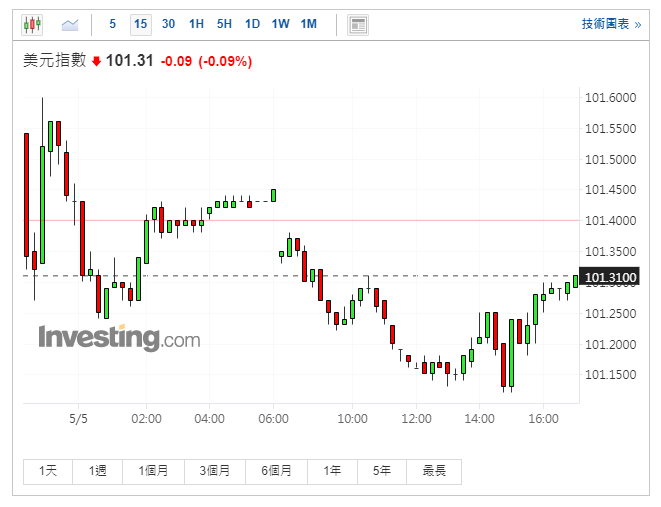
Task: Open the news overlay icon
Action: 358,25
